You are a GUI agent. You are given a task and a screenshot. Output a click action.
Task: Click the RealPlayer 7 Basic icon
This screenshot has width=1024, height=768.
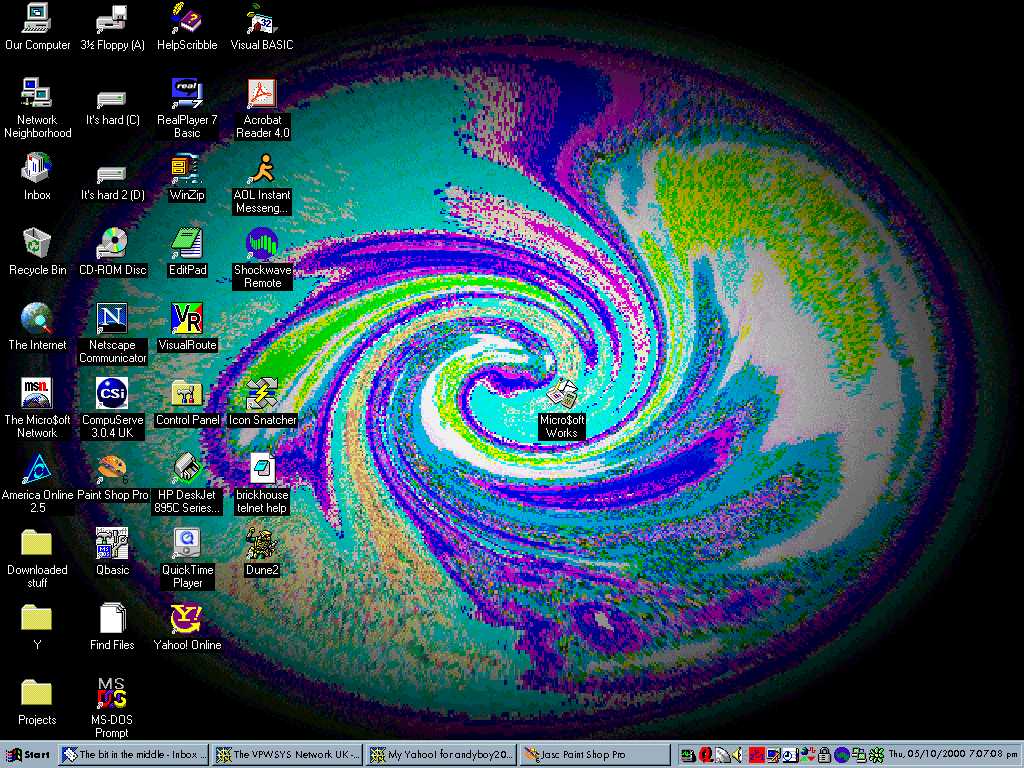[187, 94]
